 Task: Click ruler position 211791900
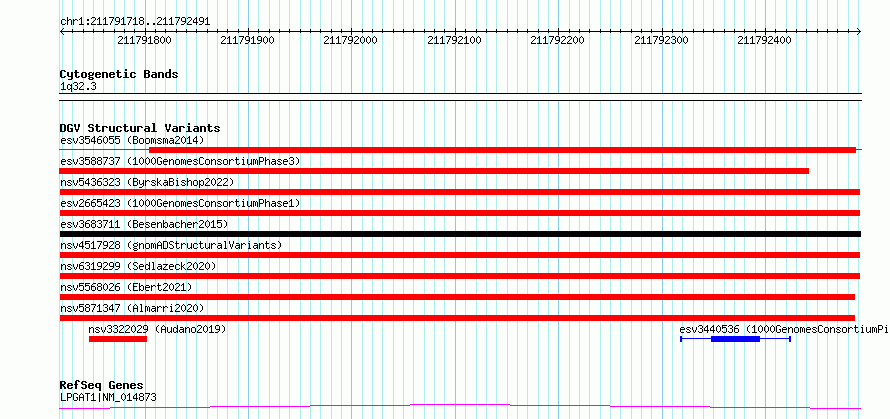pos(247,40)
